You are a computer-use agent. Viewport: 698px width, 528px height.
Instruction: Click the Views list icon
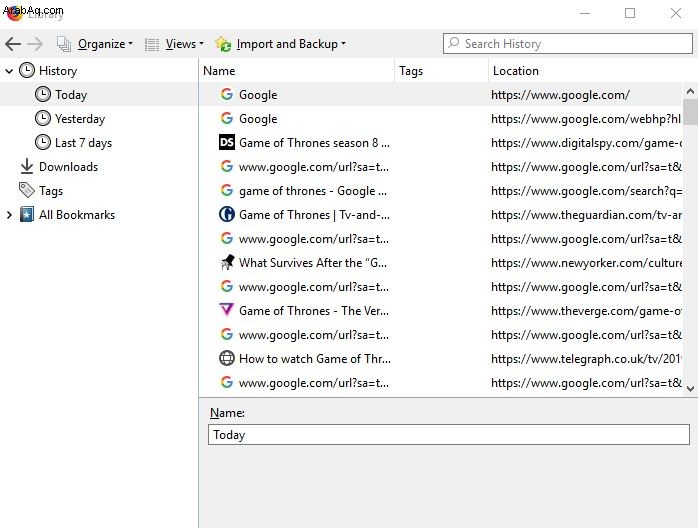click(152, 45)
